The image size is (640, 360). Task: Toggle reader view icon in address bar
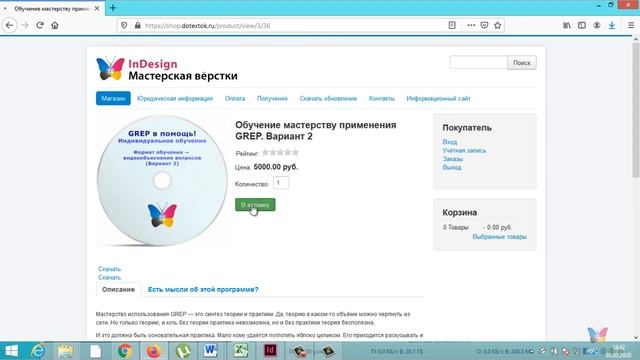coord(452,25)
